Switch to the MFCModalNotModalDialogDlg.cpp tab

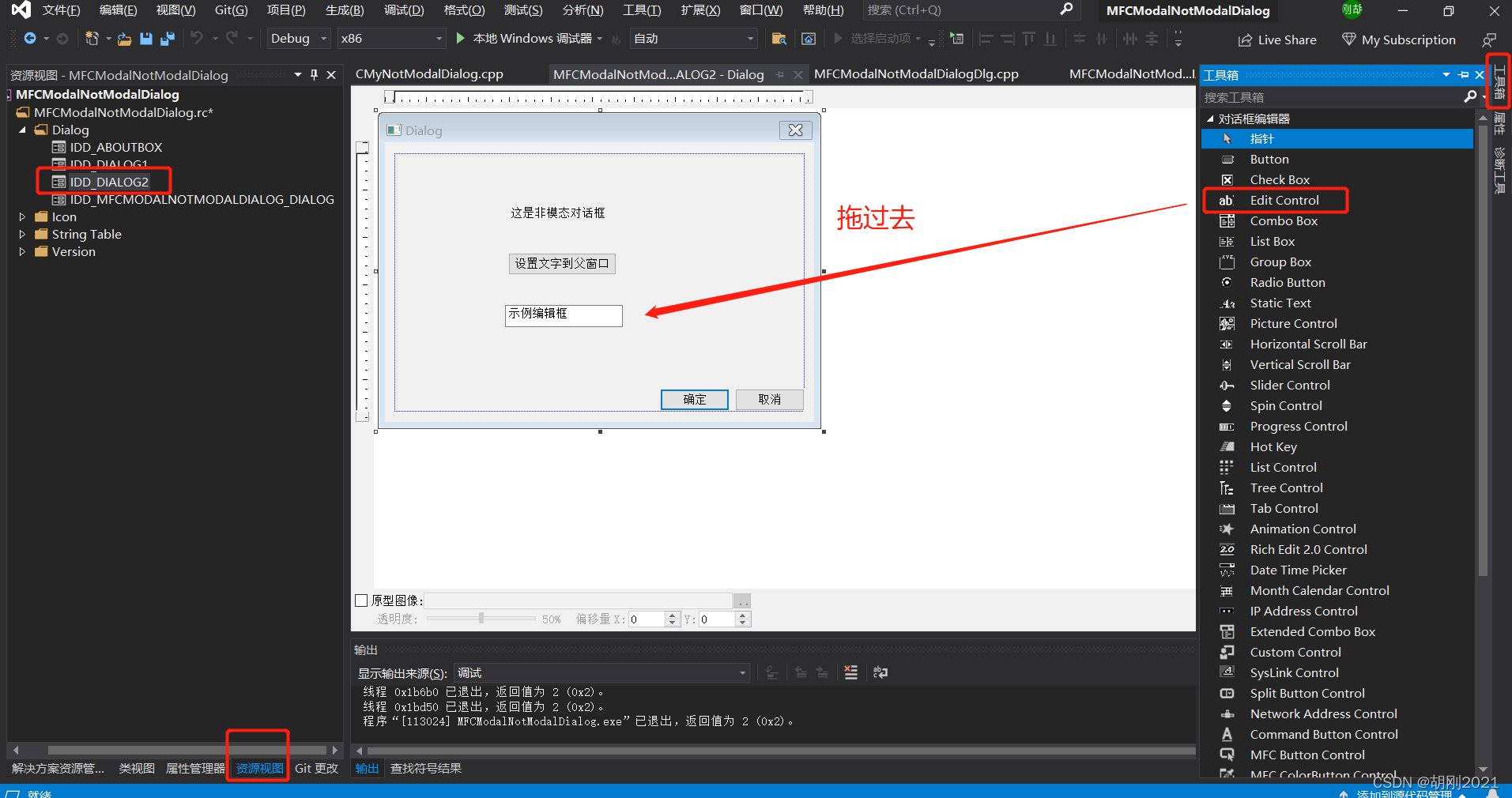pyautogui.click(x=914, y=73)
